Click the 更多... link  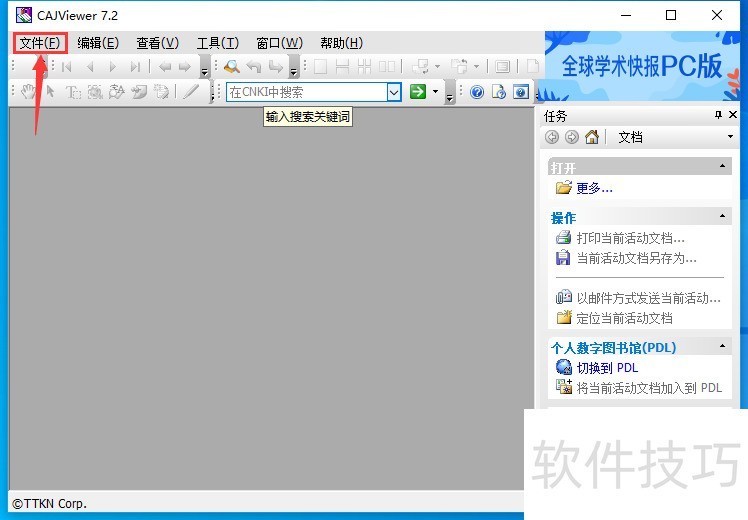[594, 188]
